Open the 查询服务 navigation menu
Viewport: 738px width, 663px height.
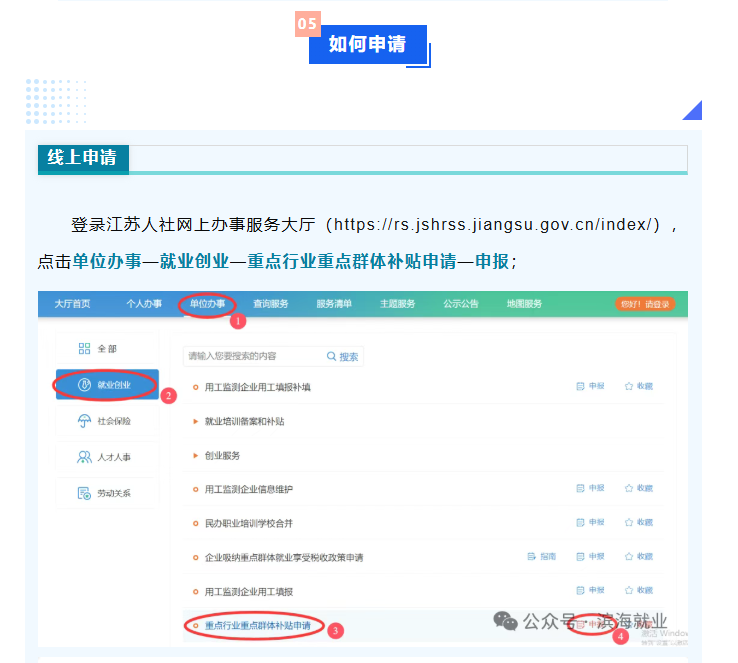coord(271,304)
